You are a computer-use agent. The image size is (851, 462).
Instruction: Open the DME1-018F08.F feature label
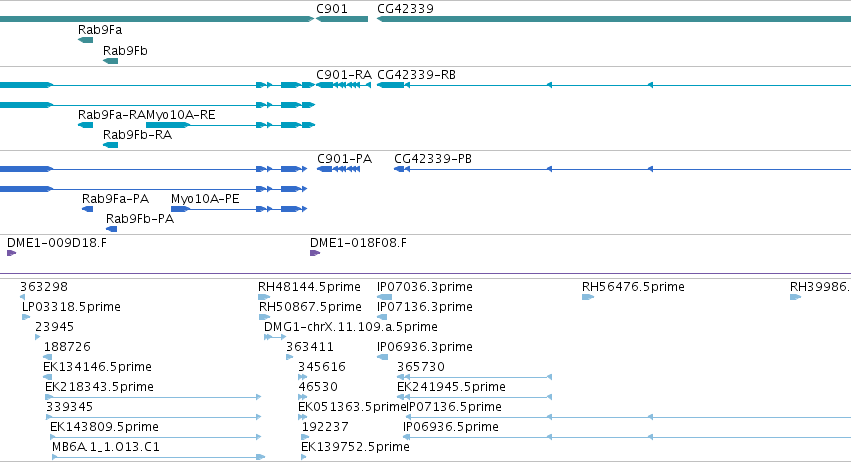point(358,243)
